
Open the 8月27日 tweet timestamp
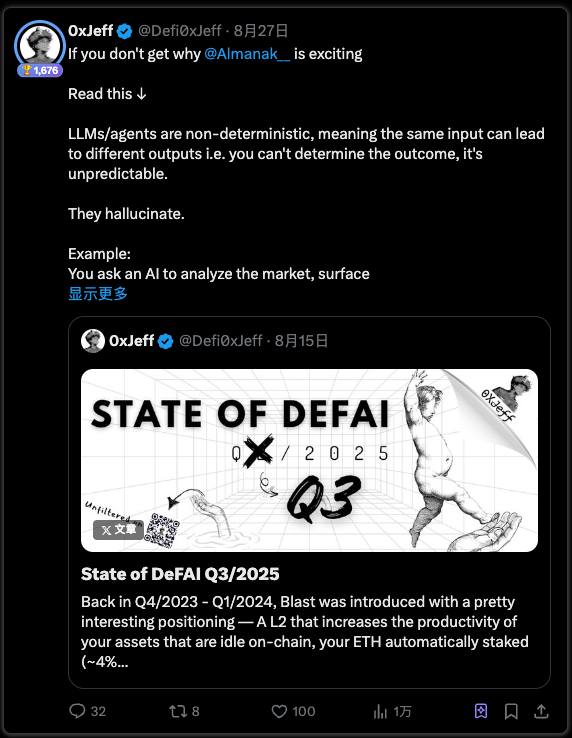(261, 31)
